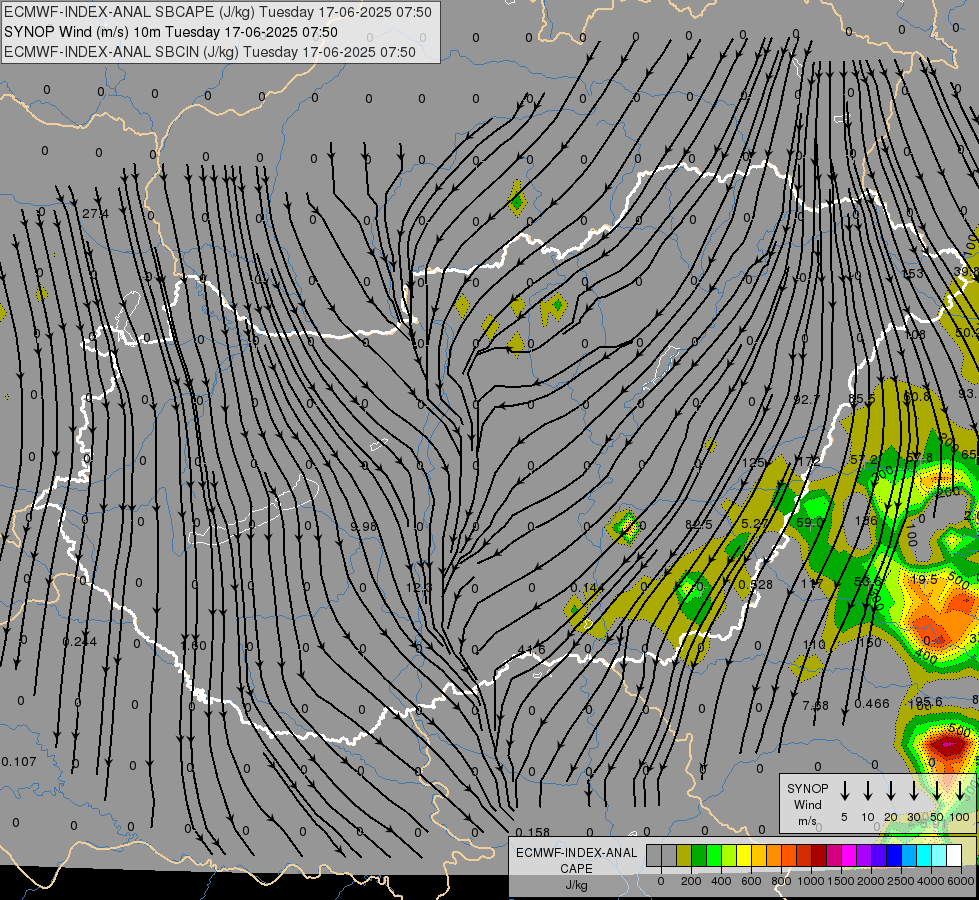Click the '108' value on the map

915,334
